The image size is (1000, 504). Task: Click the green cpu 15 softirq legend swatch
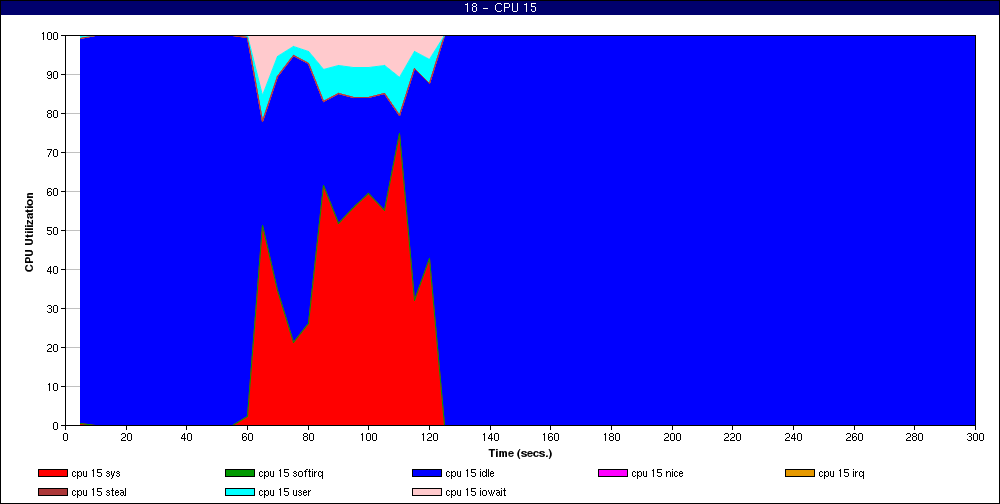pyautogui.click(x=240, y=473)
